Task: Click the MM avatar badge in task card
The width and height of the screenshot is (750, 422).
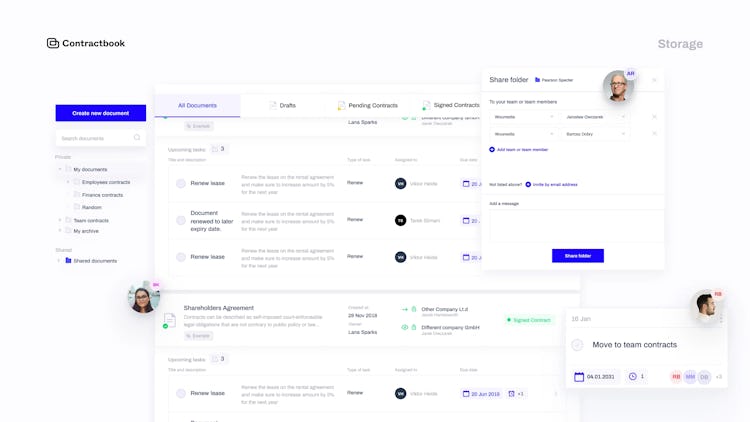Action: coord(690,377)
